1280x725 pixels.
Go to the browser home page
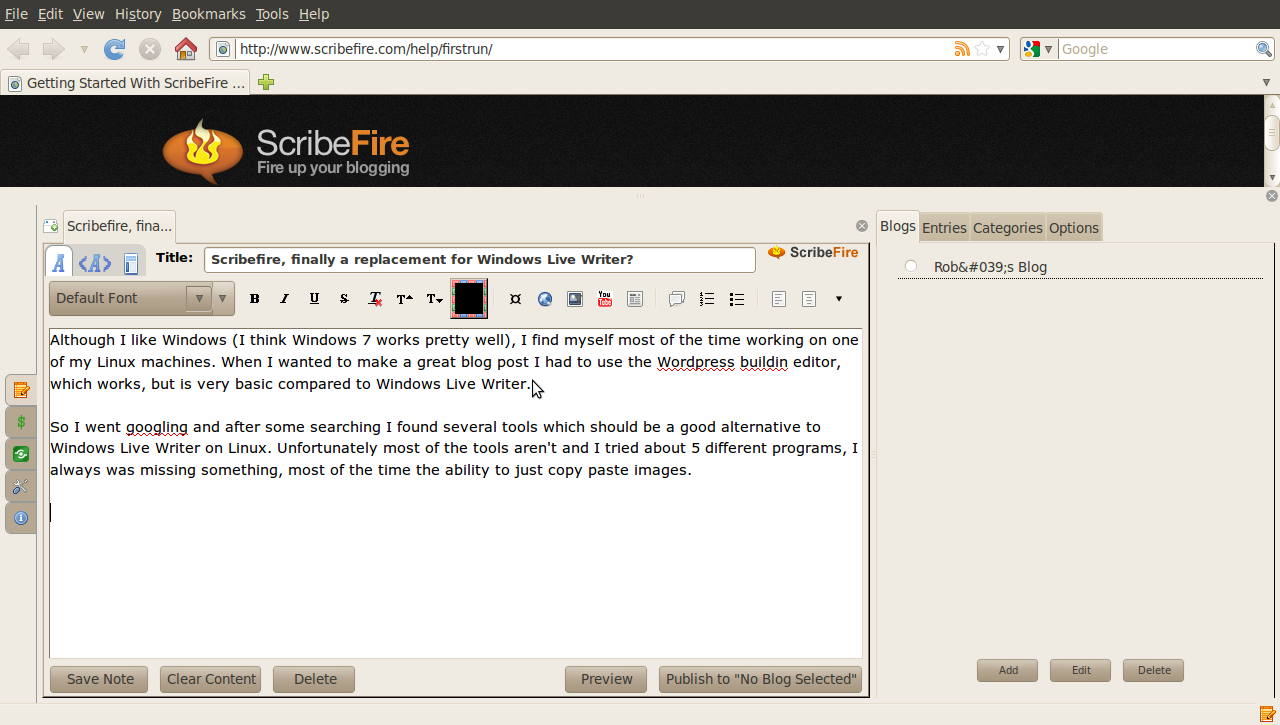186,49
